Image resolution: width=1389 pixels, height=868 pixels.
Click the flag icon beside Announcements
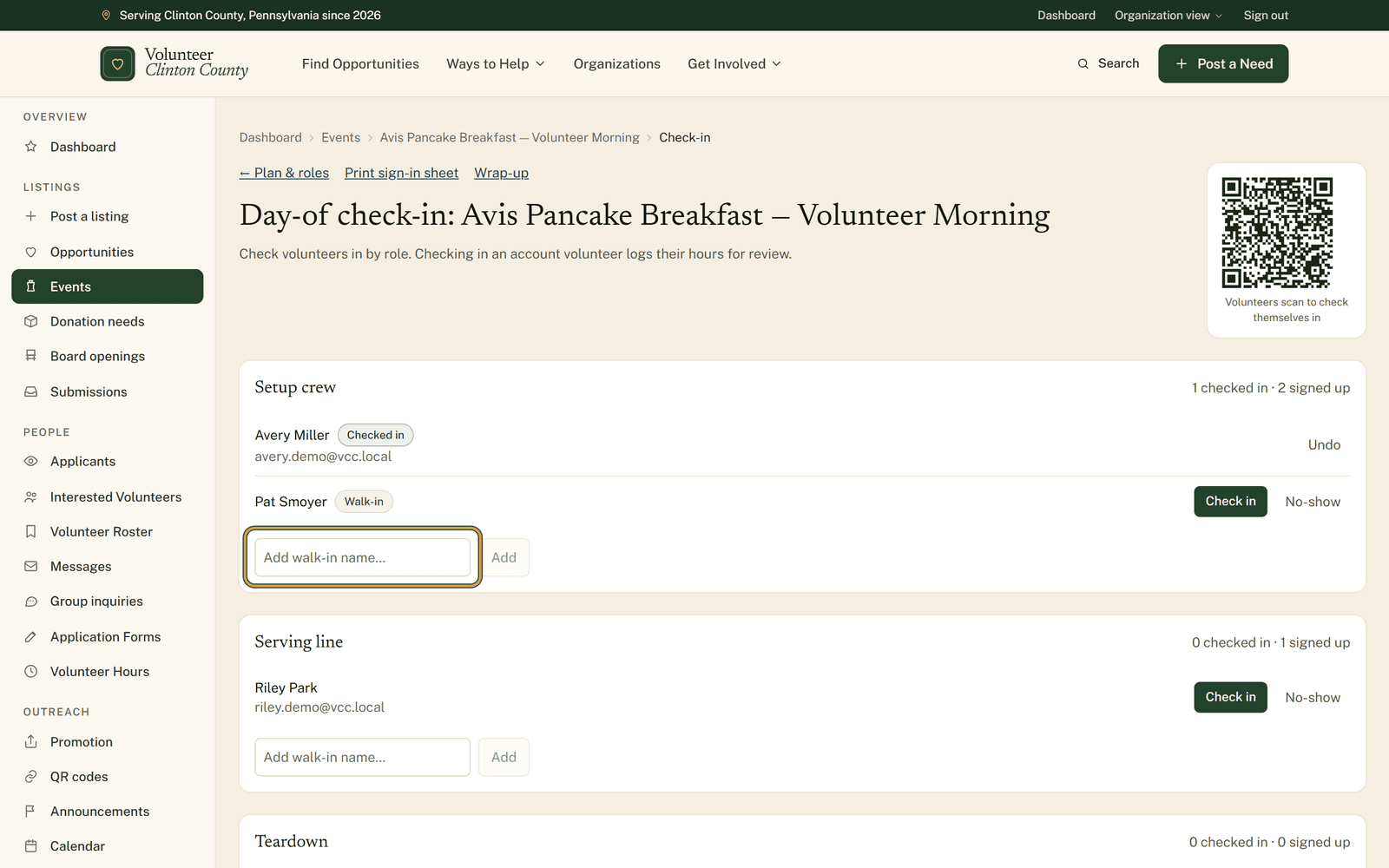(x=31, y=811)
